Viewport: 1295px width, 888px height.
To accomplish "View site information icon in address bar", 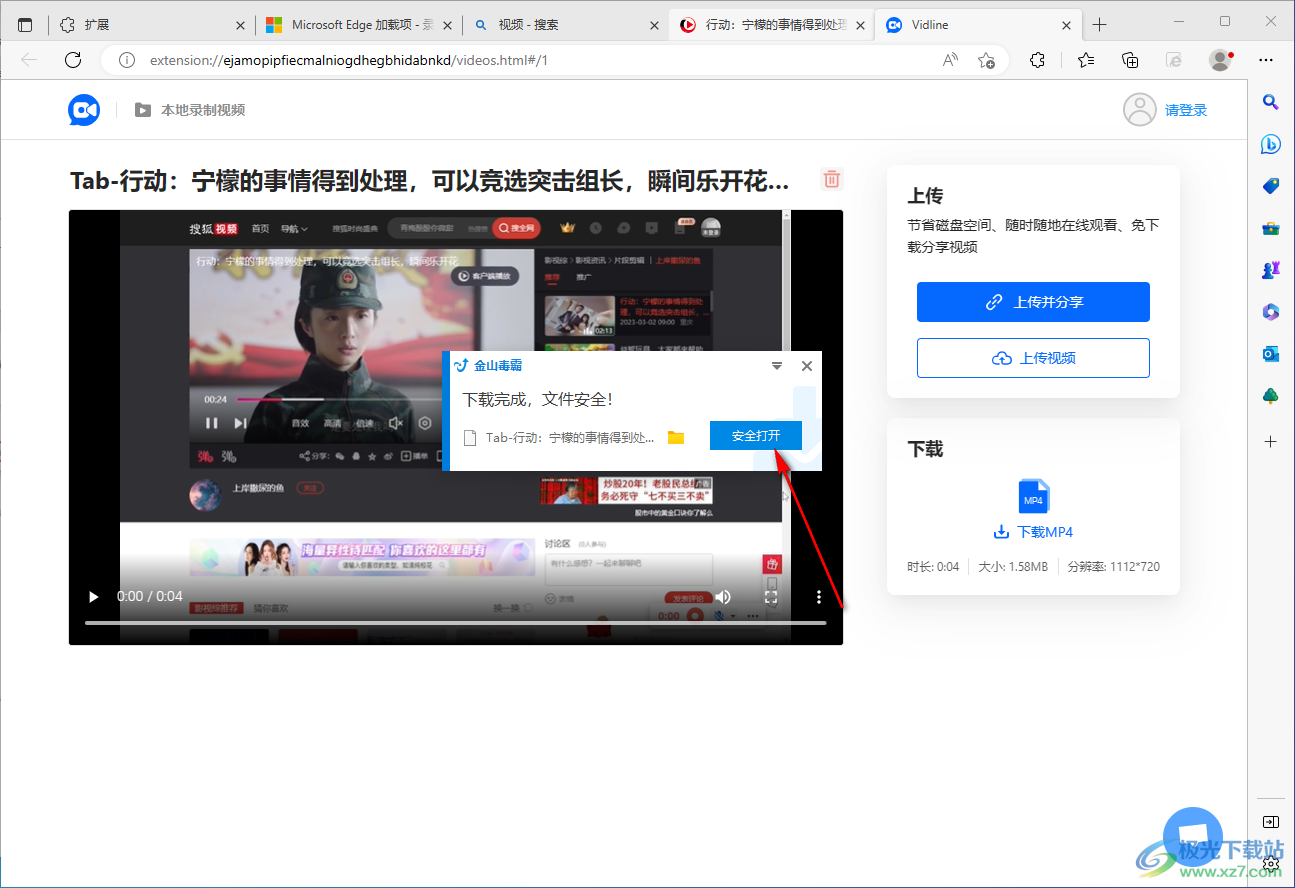I will [x=127, y=60].
